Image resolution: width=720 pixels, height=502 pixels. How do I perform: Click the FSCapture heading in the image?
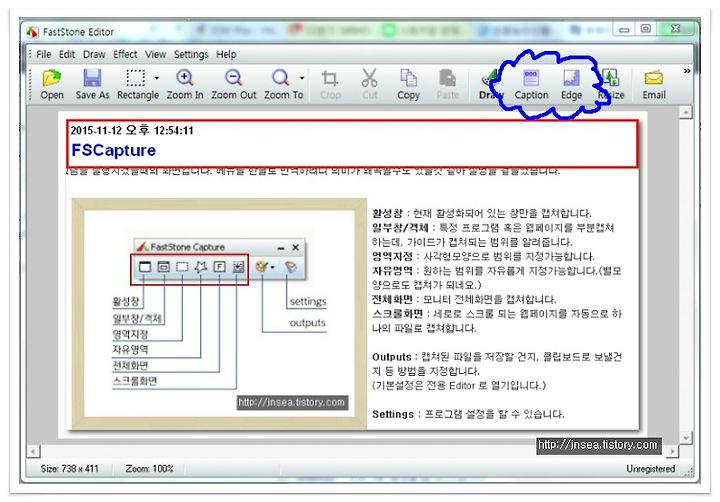click(x=113, y=150)
